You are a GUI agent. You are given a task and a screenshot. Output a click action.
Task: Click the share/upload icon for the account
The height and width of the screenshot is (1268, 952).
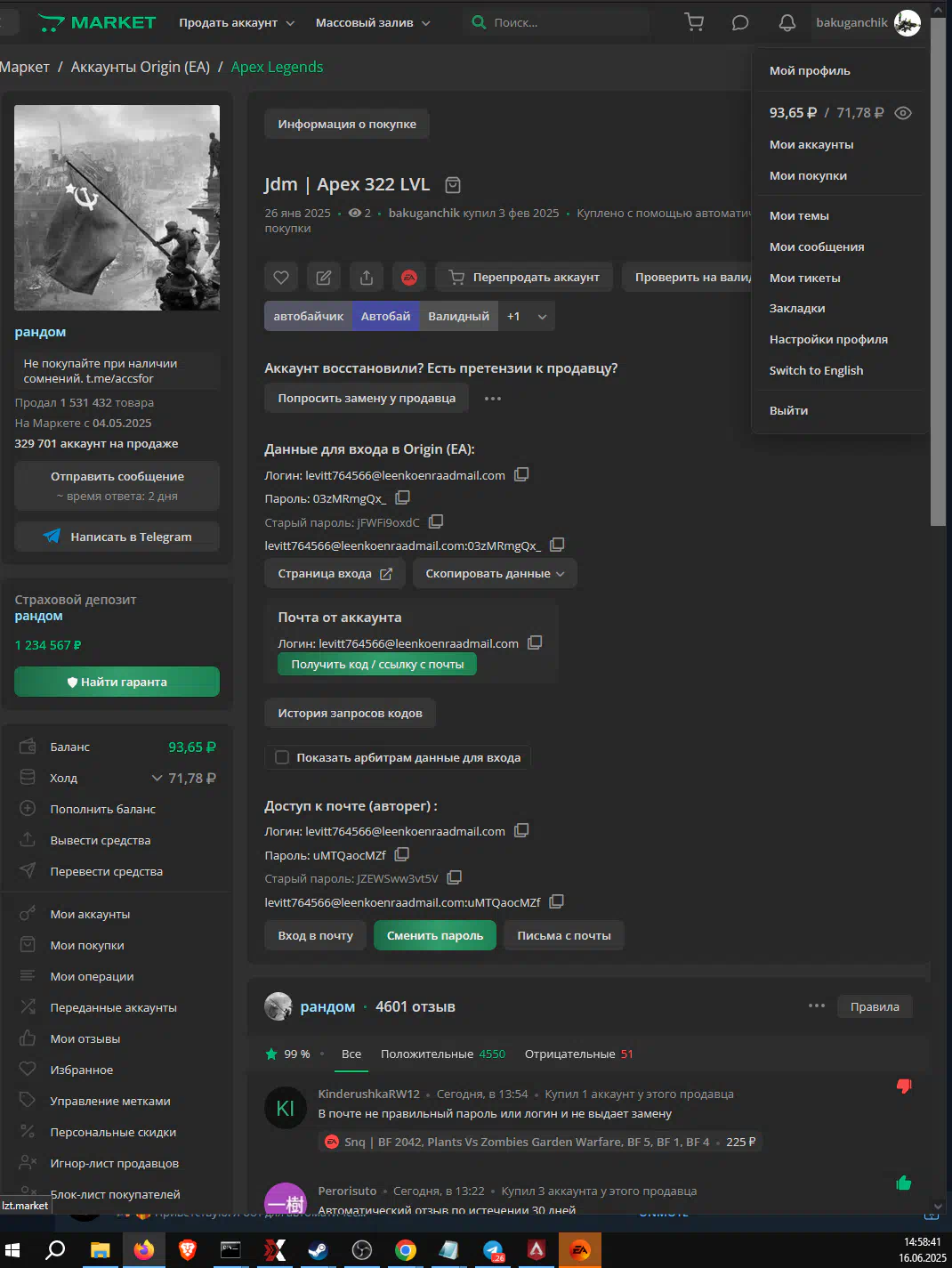pyautogui.click(x=367, y=277)
